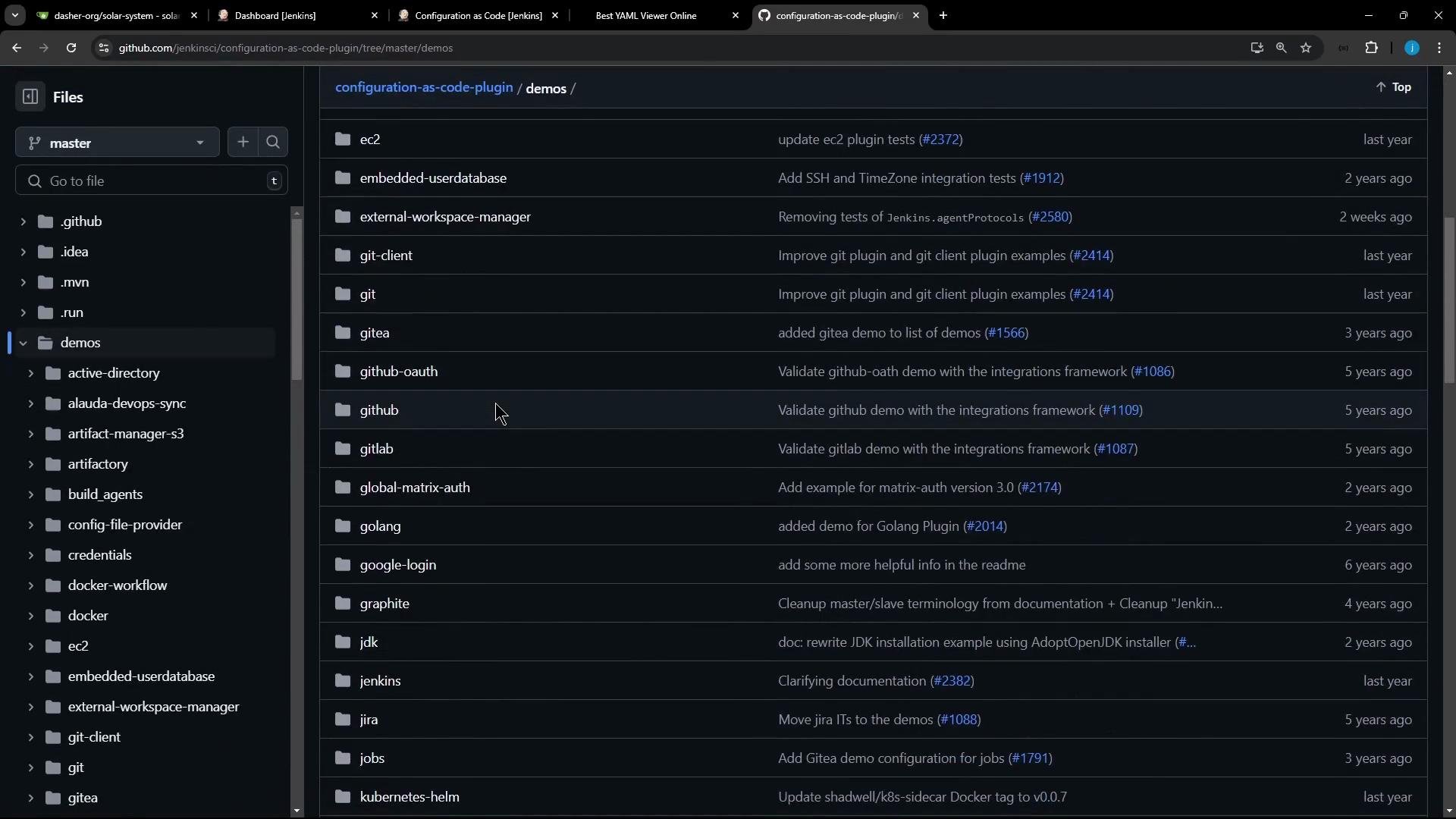Open a new browser tab
The height and width of the screenshot is (819, 1456).
[943, 15]
